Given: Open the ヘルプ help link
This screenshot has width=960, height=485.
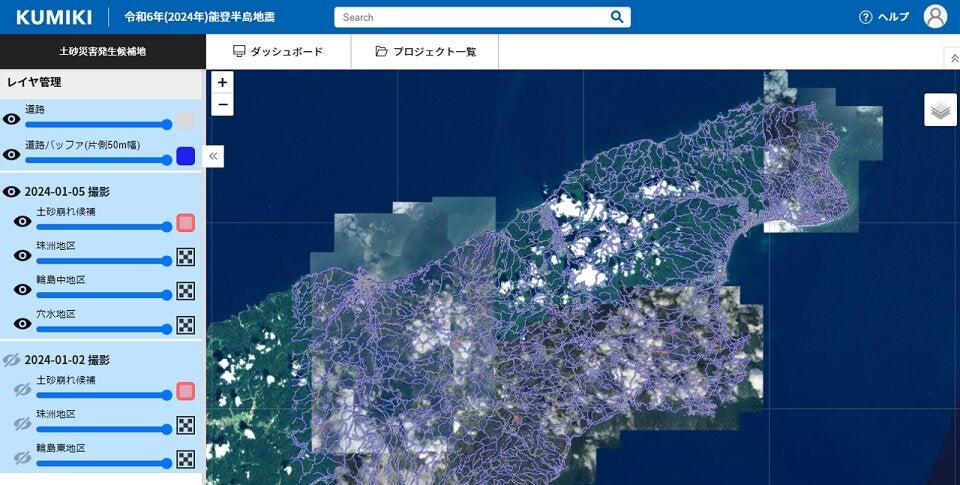Looking at the screenshot, I should [x=884, y=17].
